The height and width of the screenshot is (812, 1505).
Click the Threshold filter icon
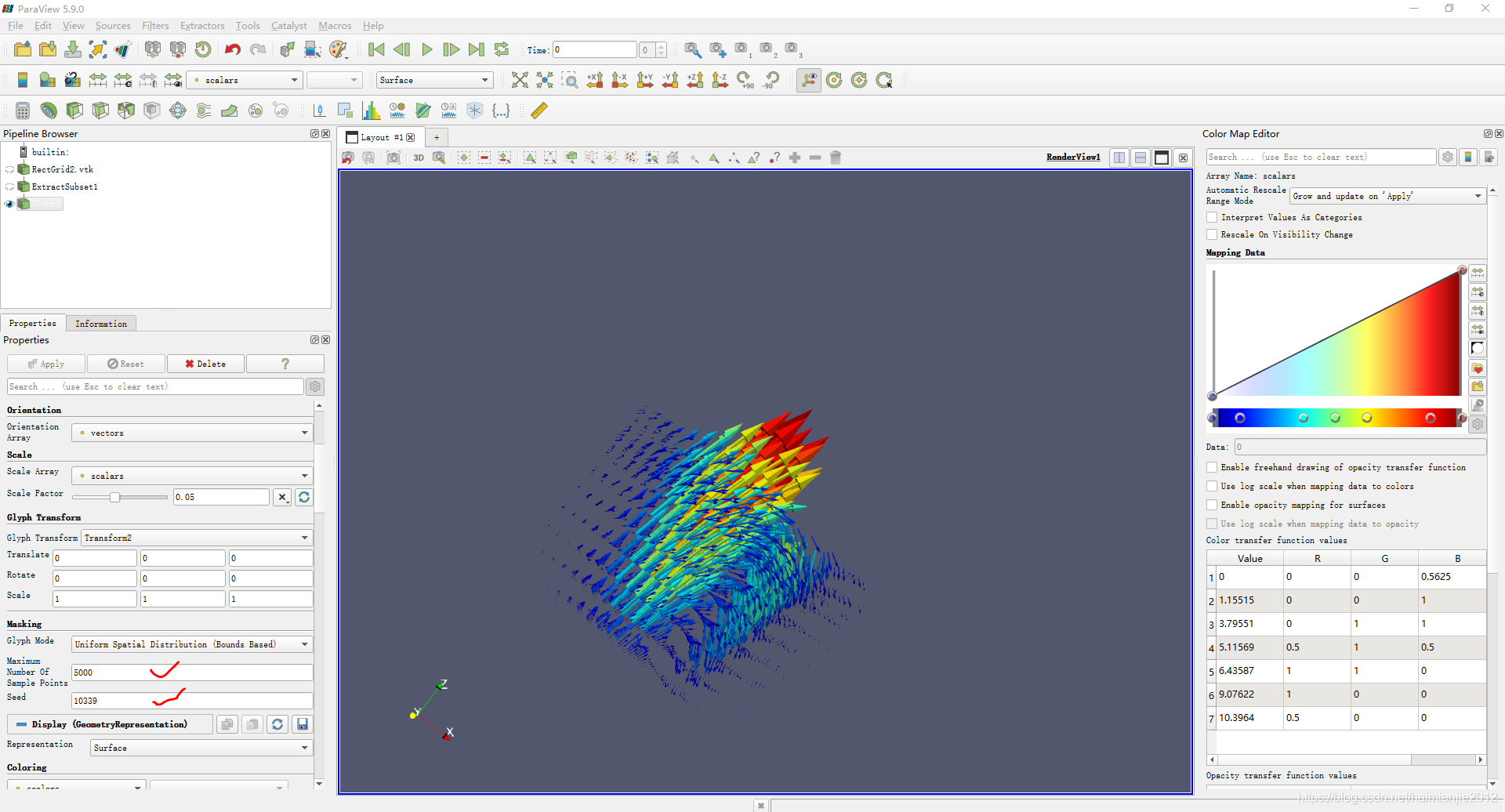click(126, 111)
